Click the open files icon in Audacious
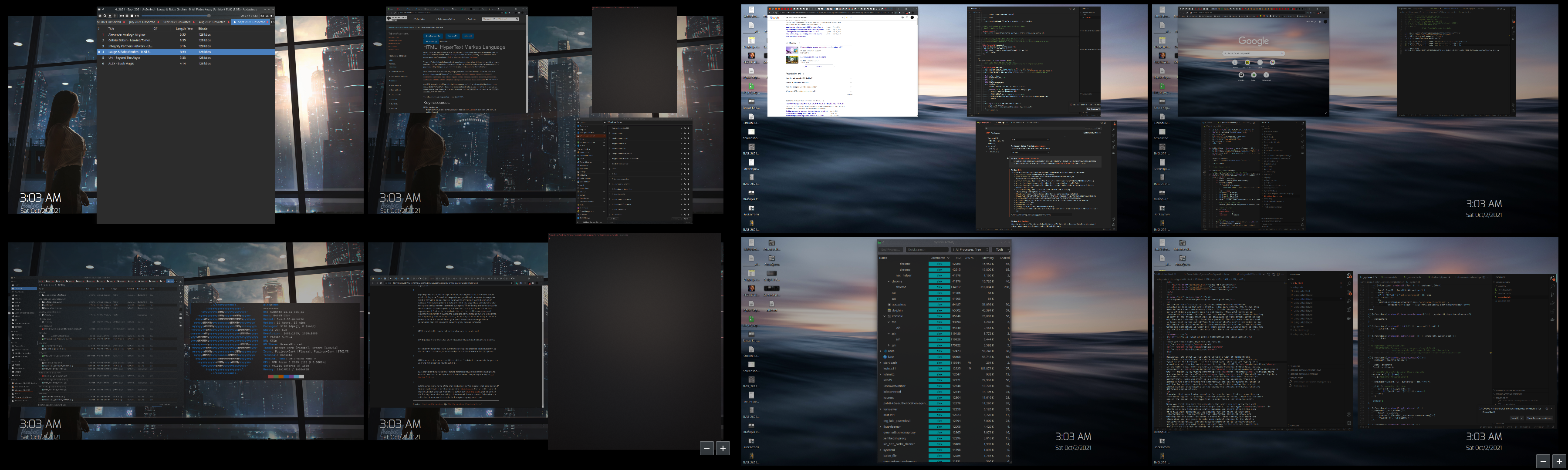1568x470 pixels. (110, 17)
